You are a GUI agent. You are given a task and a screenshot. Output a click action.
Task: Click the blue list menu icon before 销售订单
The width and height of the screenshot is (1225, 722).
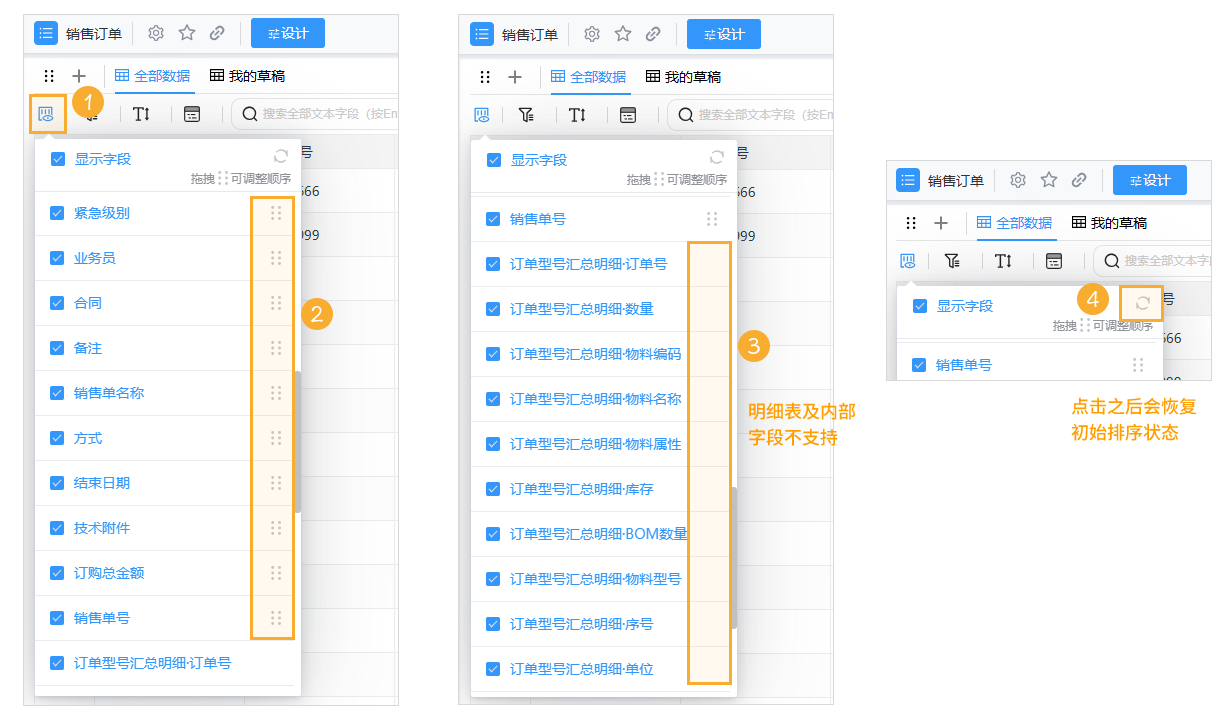pos(46,32)
